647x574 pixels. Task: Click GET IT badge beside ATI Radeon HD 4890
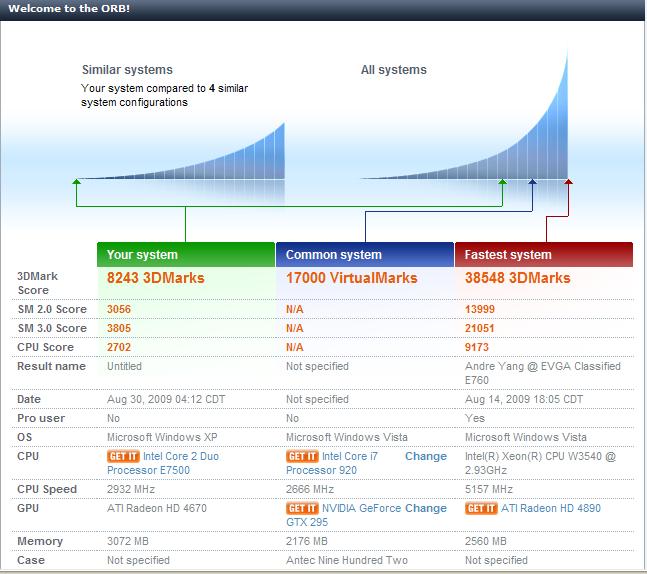[x=481, y=508]
